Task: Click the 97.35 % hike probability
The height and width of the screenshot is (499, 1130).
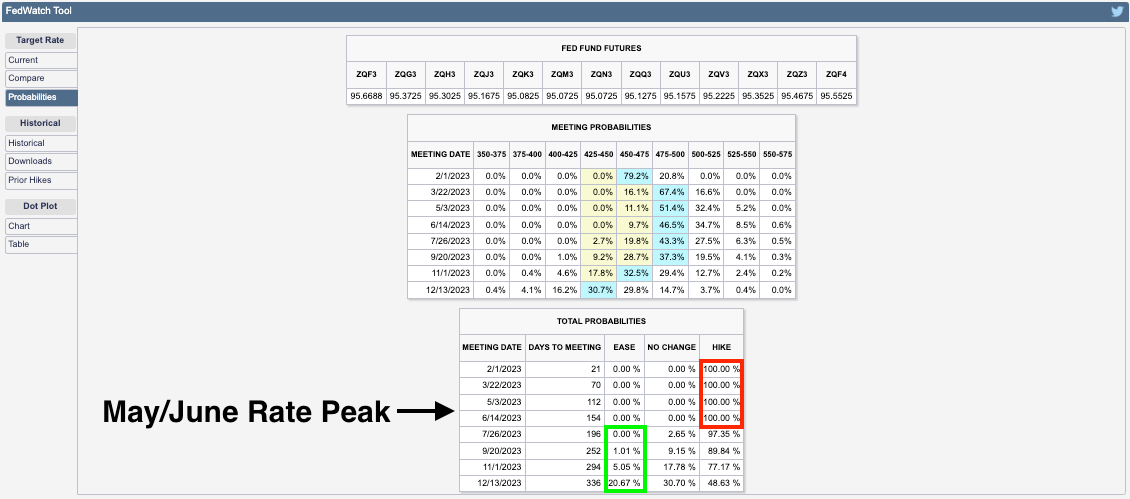Action: pos(721,434)
